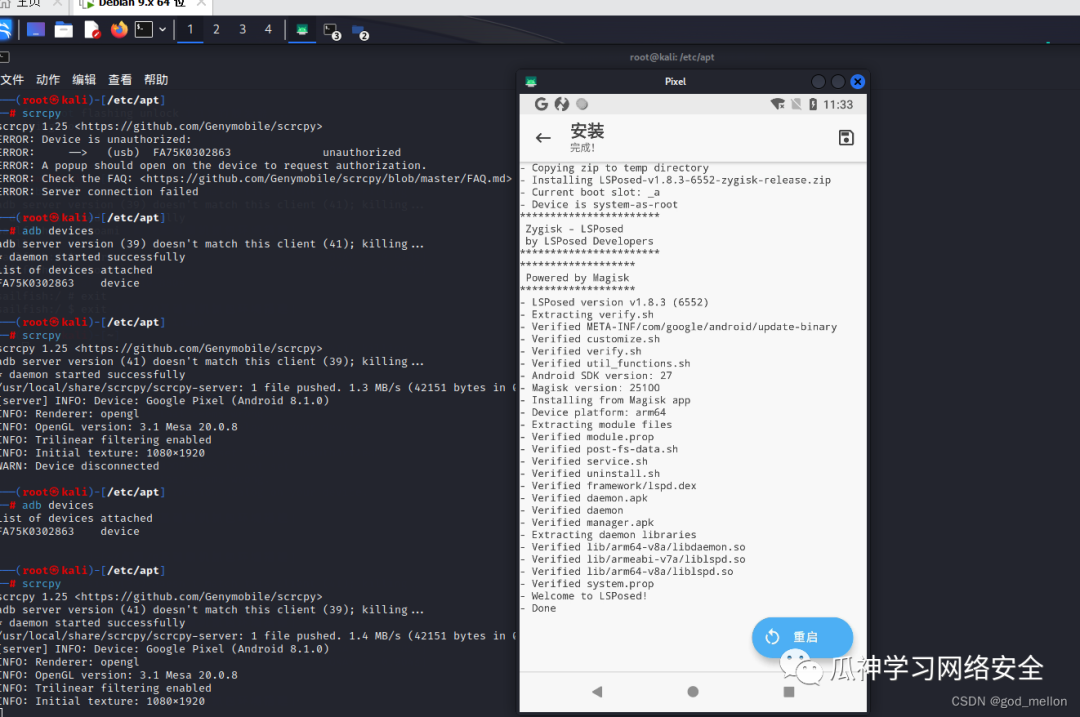This screenshot has width=1080, height=717.
Task: Launch the text editor panel icon
Action: 92,30
